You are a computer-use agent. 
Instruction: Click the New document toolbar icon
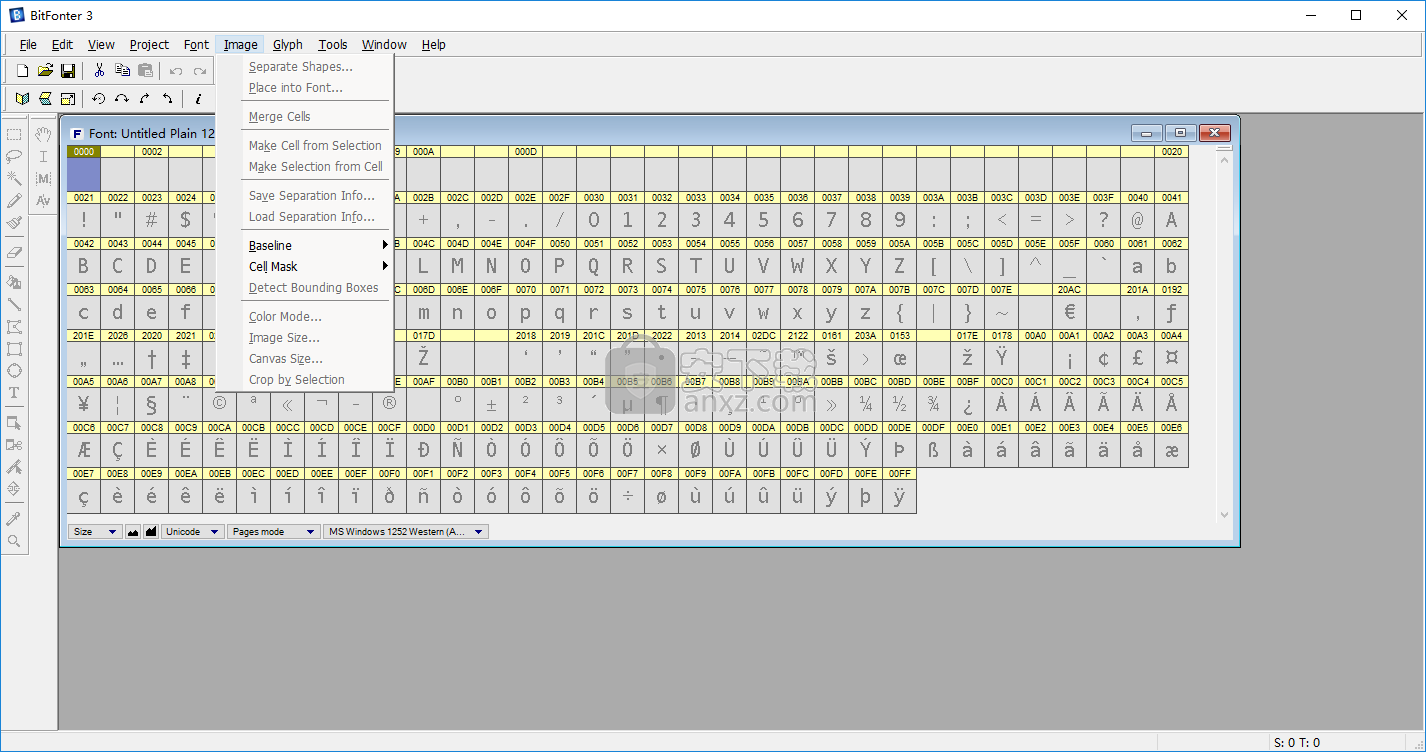pyautogui.click(x=22, y=71)
